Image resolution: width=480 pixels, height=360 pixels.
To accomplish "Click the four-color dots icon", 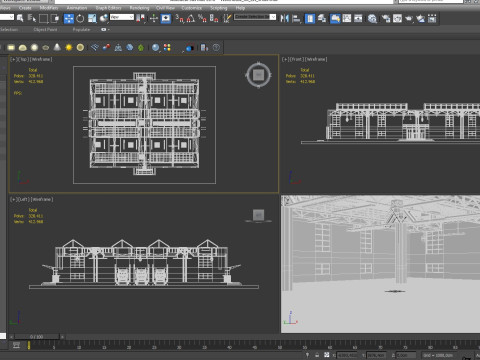I will coord(167,47).
